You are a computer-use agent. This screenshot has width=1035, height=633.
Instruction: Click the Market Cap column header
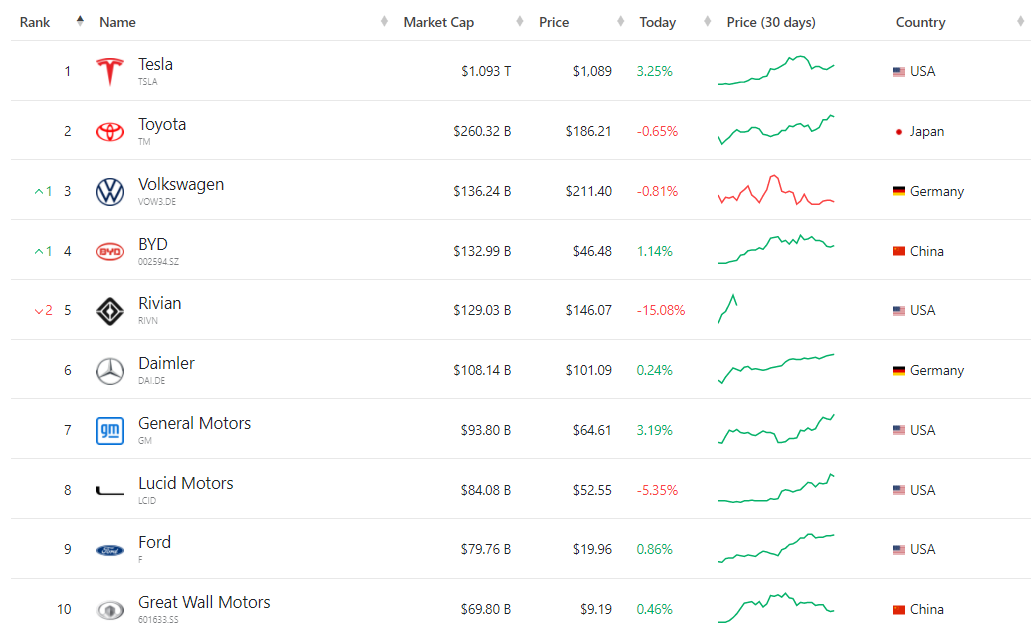[439, 22]
